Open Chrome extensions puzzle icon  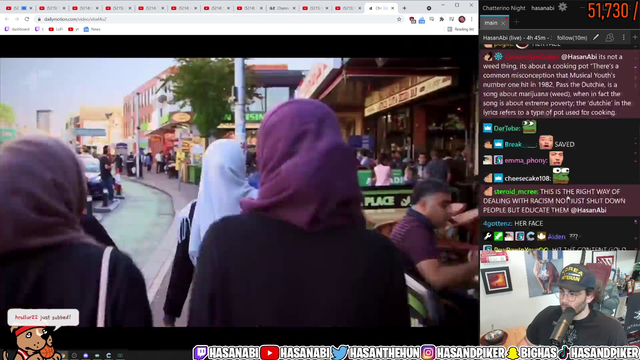click(x=442, y=19)
